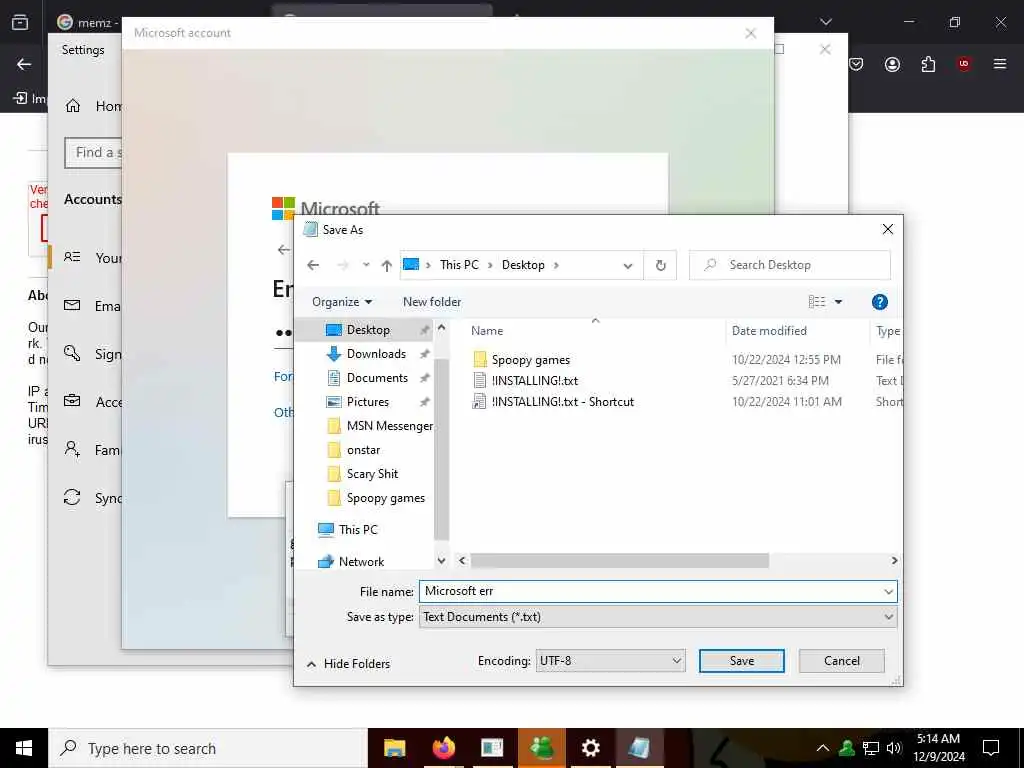Image resolution: width=1024 pixels, height=768 pixels.
Task: Open Firefox View tab icon
Action: [x=20, y=22]
